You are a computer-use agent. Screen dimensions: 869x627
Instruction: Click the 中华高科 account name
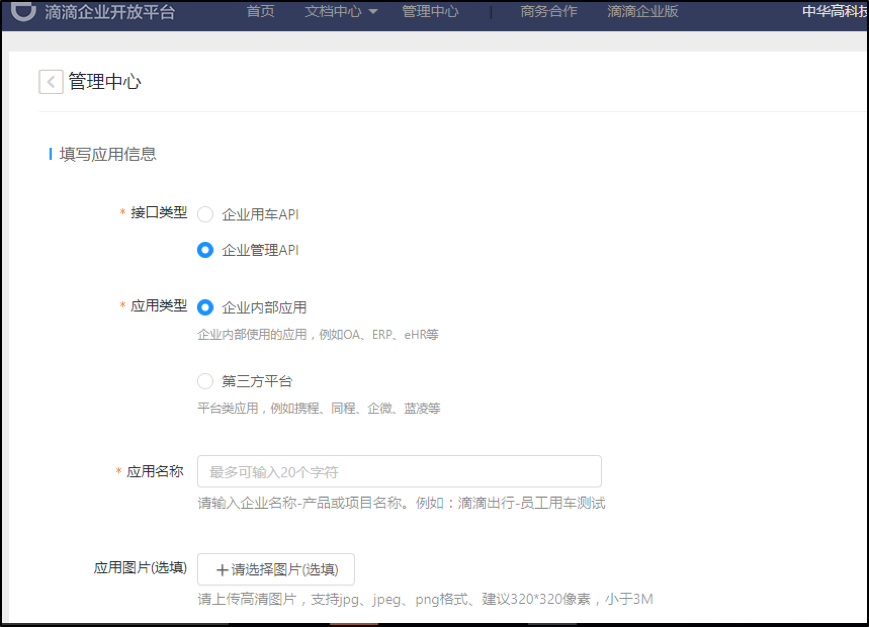835,11
